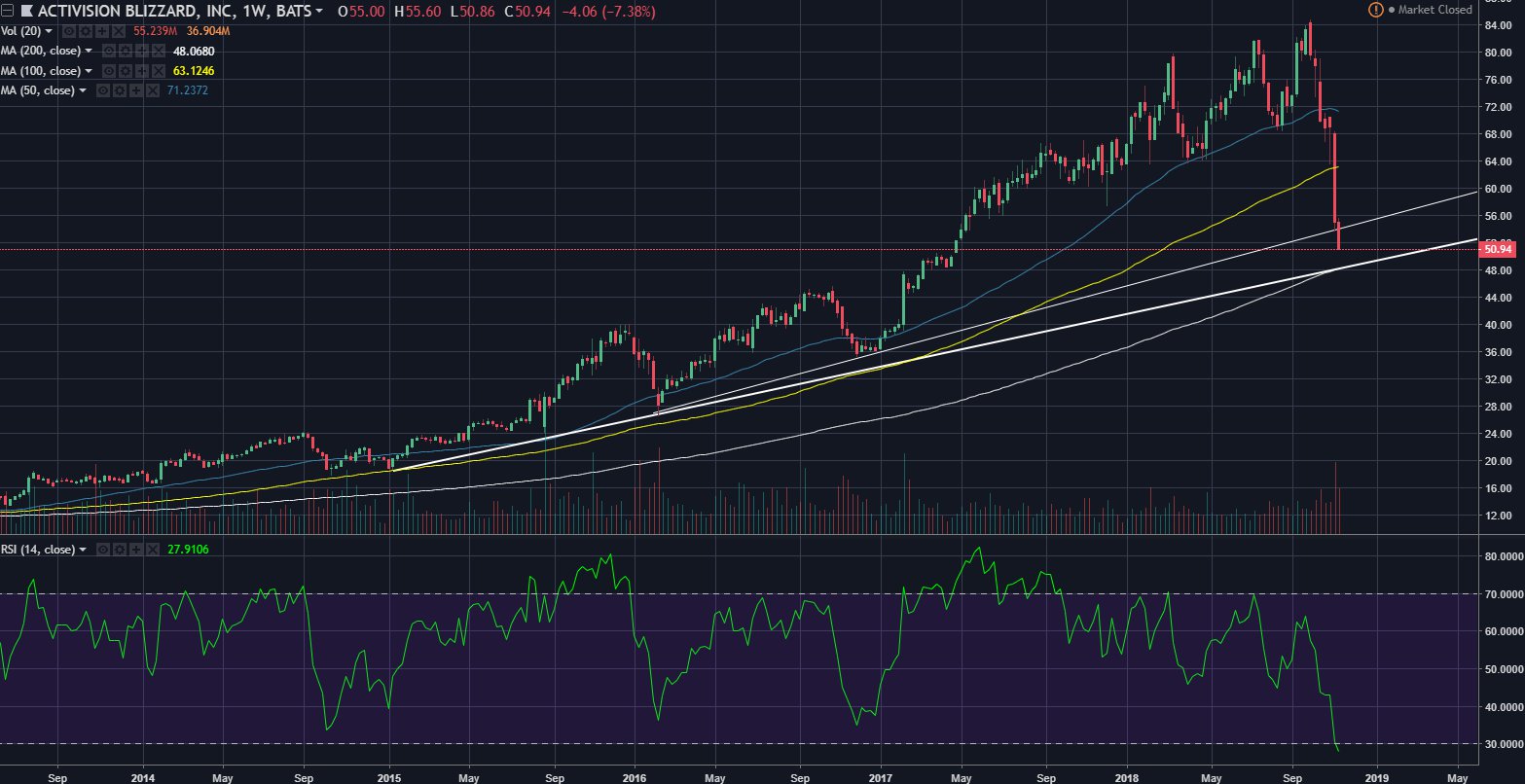Click the Market Closed status label
Screen dimensions: 1525x784
(x=1434, y=10)
